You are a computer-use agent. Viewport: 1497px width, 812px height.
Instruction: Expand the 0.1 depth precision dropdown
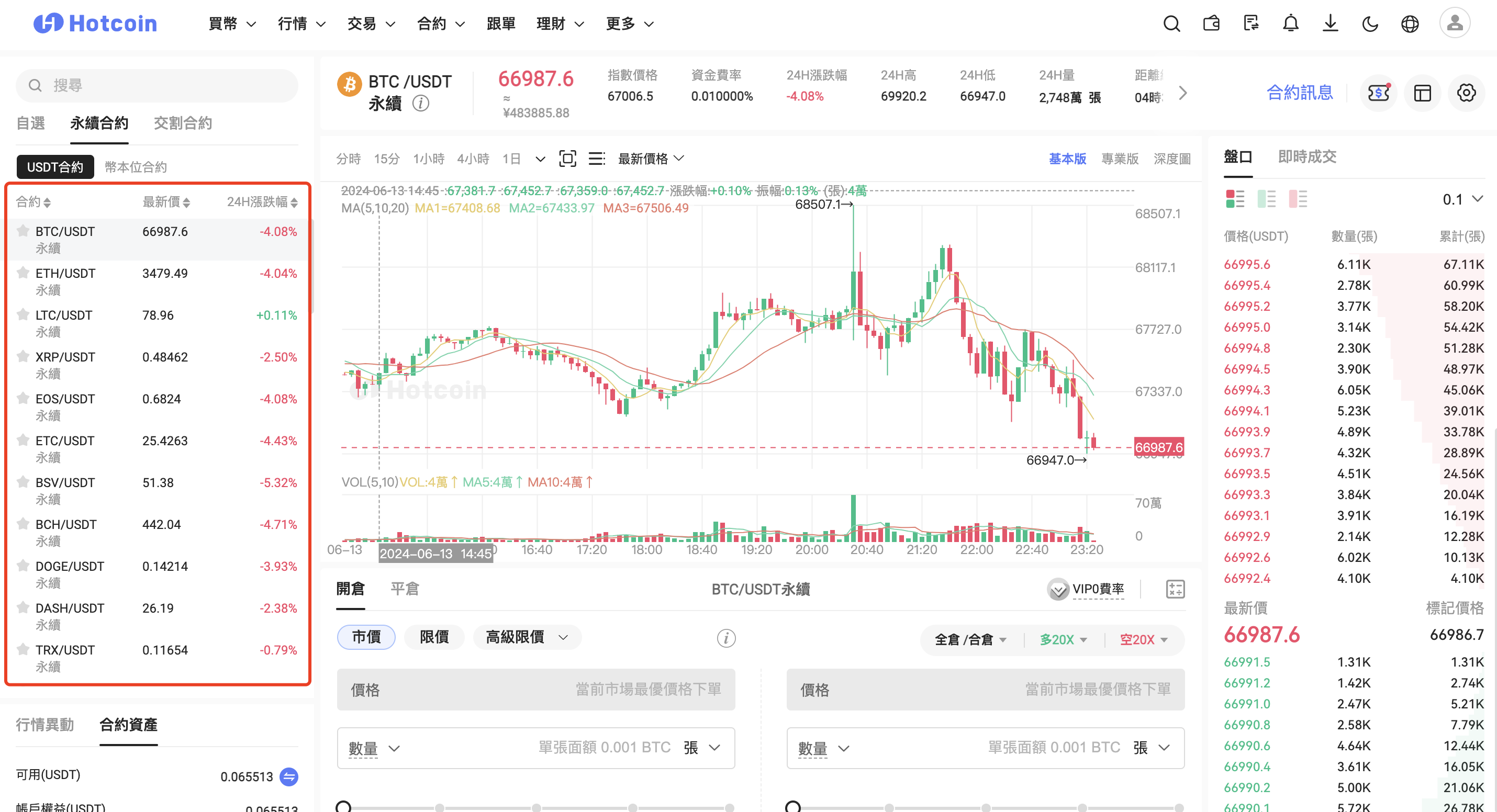point(1462,199)
